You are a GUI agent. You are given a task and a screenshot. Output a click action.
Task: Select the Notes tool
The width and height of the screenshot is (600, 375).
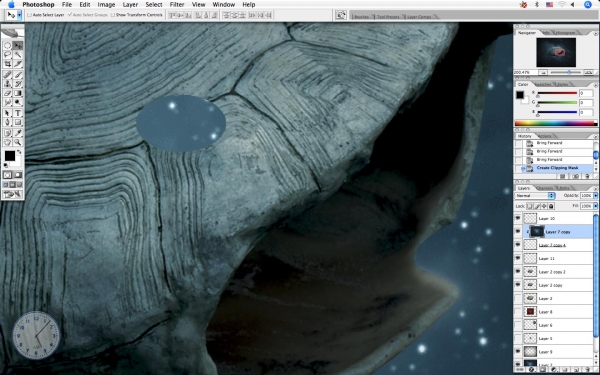tap(7, 133)
